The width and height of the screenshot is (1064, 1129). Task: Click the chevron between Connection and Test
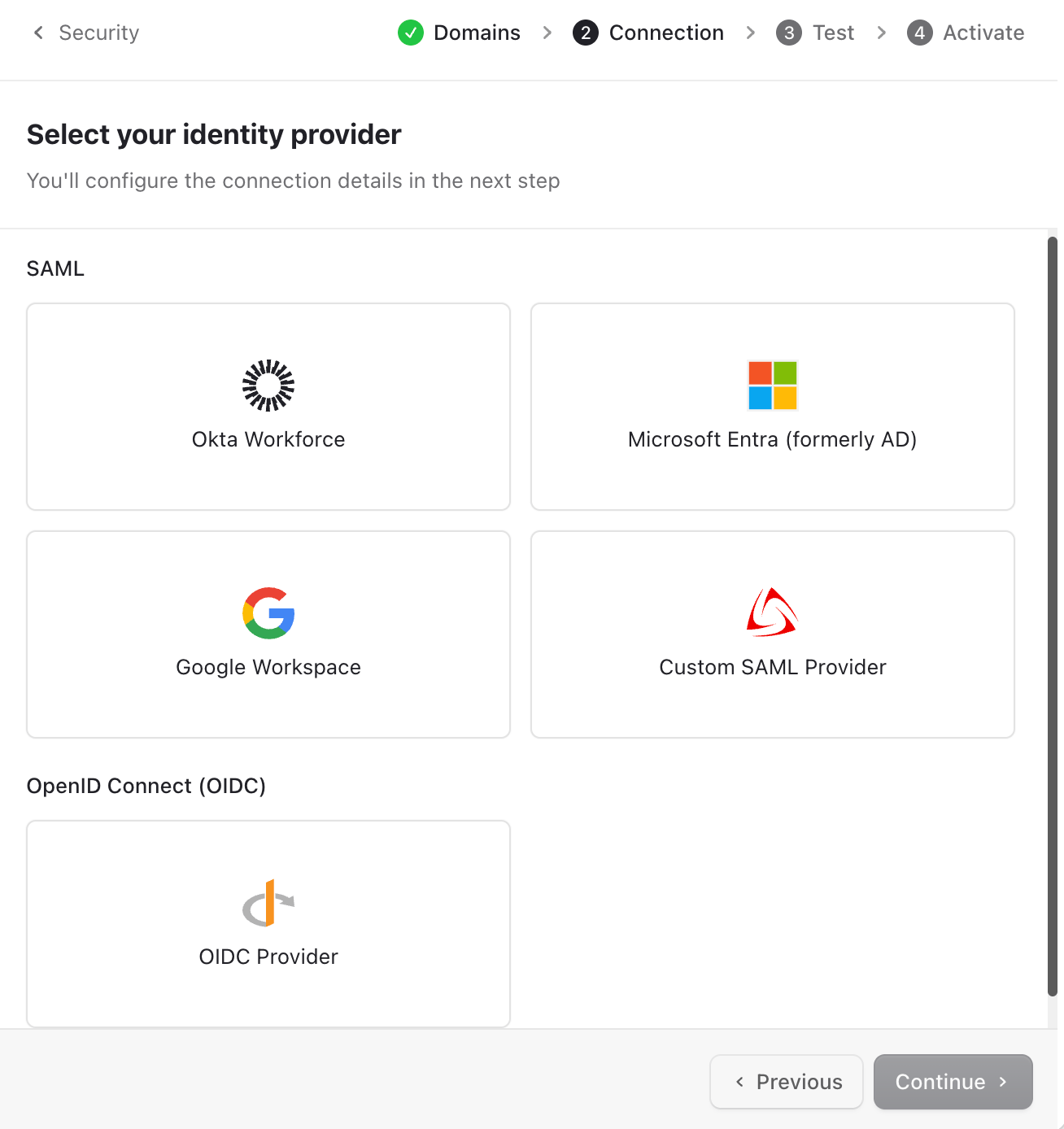751,33
